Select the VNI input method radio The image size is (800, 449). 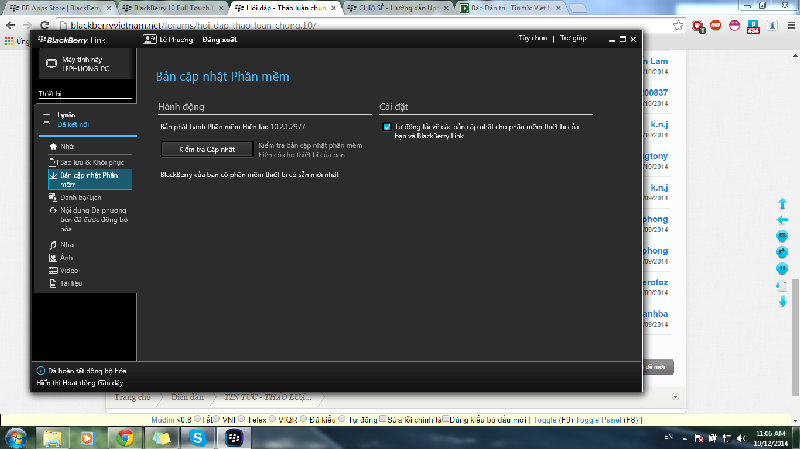coord(217,419)
